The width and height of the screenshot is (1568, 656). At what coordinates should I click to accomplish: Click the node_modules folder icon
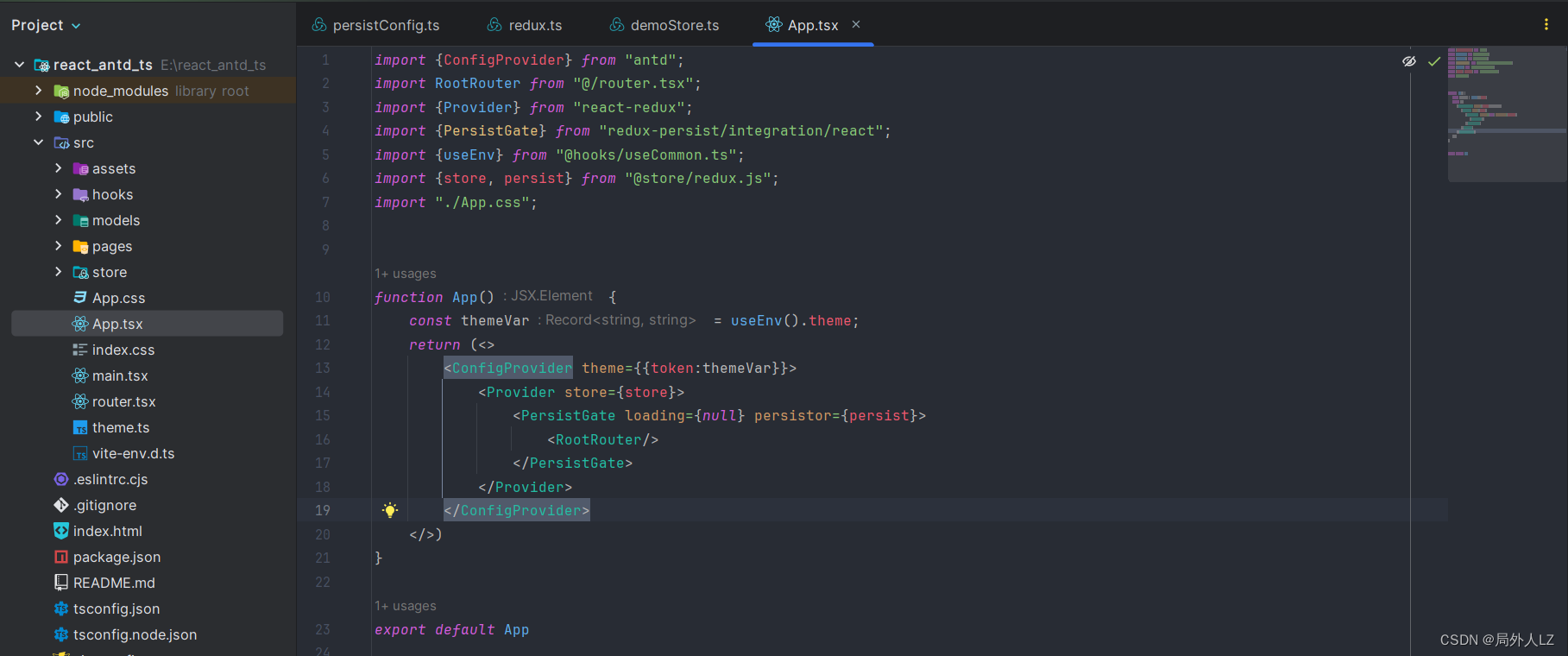(x=61, y=91)
